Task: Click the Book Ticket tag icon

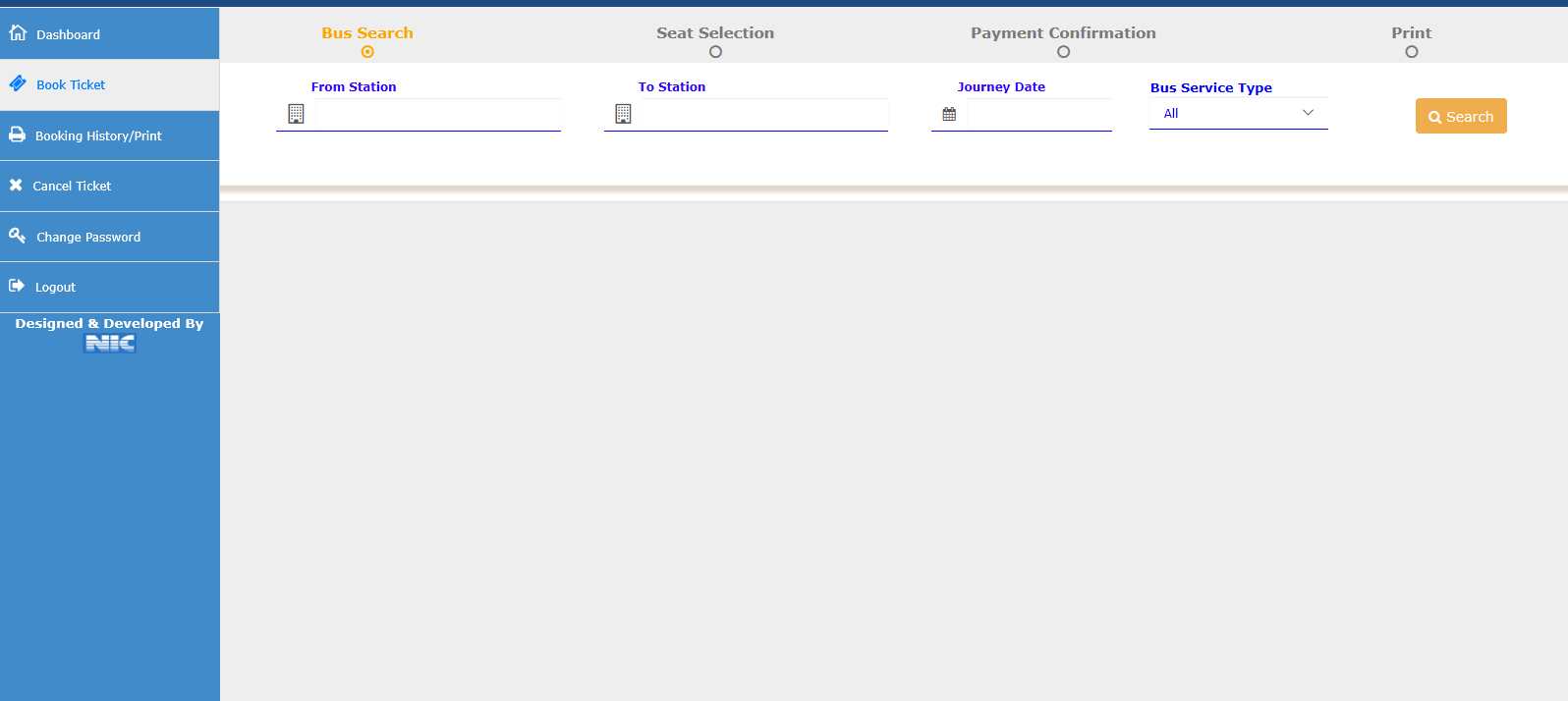Action: tap(18, 83)
